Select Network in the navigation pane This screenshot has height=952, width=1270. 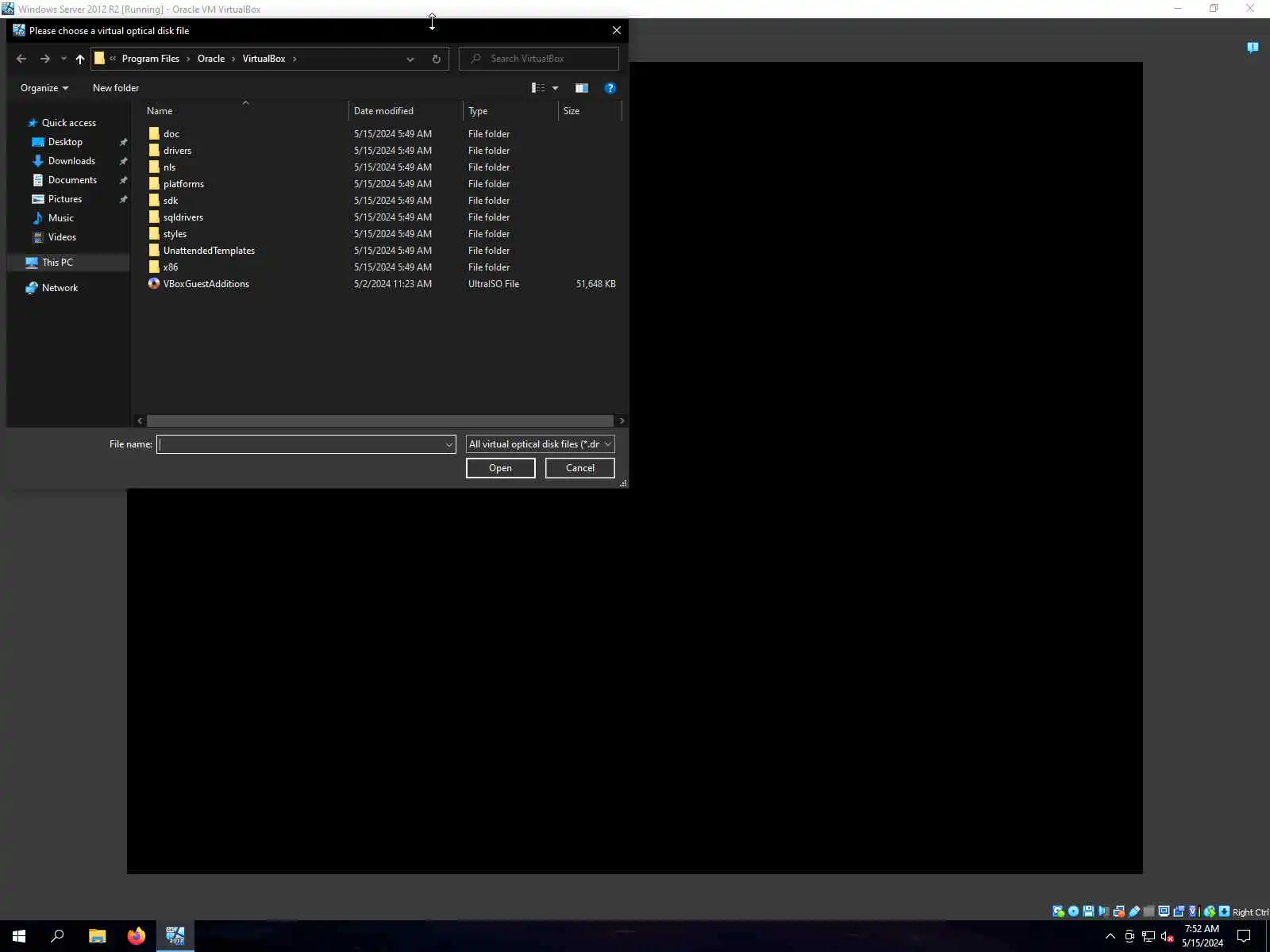pos(60,288)
